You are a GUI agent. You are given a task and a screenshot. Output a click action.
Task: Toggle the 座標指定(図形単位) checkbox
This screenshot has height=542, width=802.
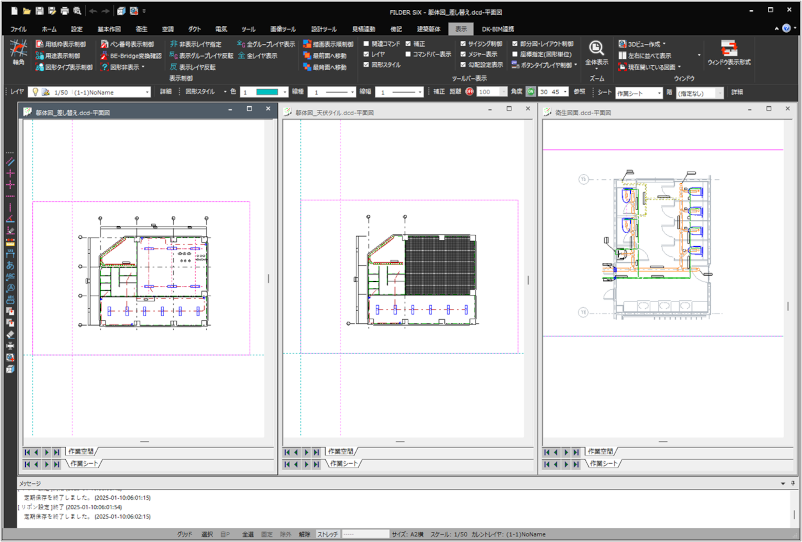(516, 55)
